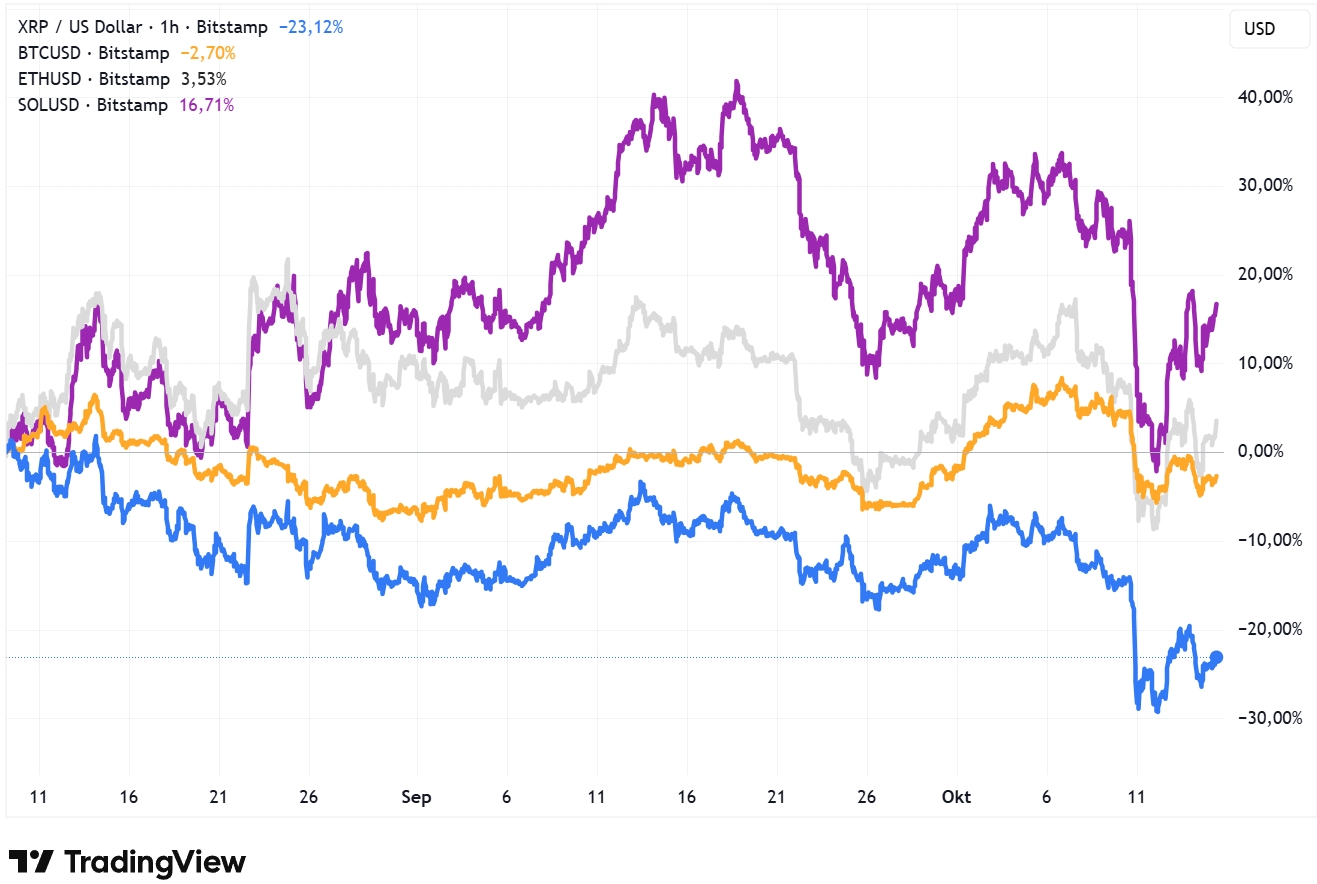
Task: Click the 40,00% price axis label
Action: pos(1265,97)
